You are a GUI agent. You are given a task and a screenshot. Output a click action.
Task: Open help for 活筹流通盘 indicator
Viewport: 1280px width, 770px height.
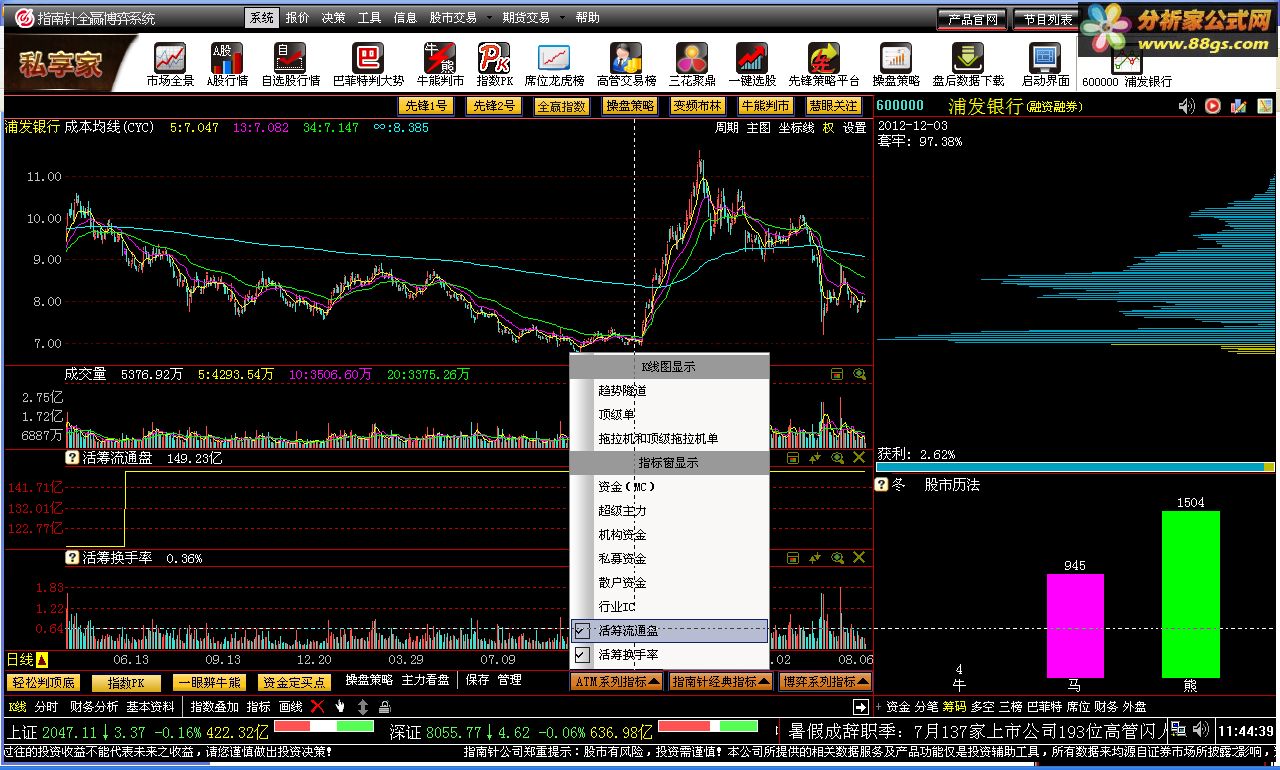72,458
